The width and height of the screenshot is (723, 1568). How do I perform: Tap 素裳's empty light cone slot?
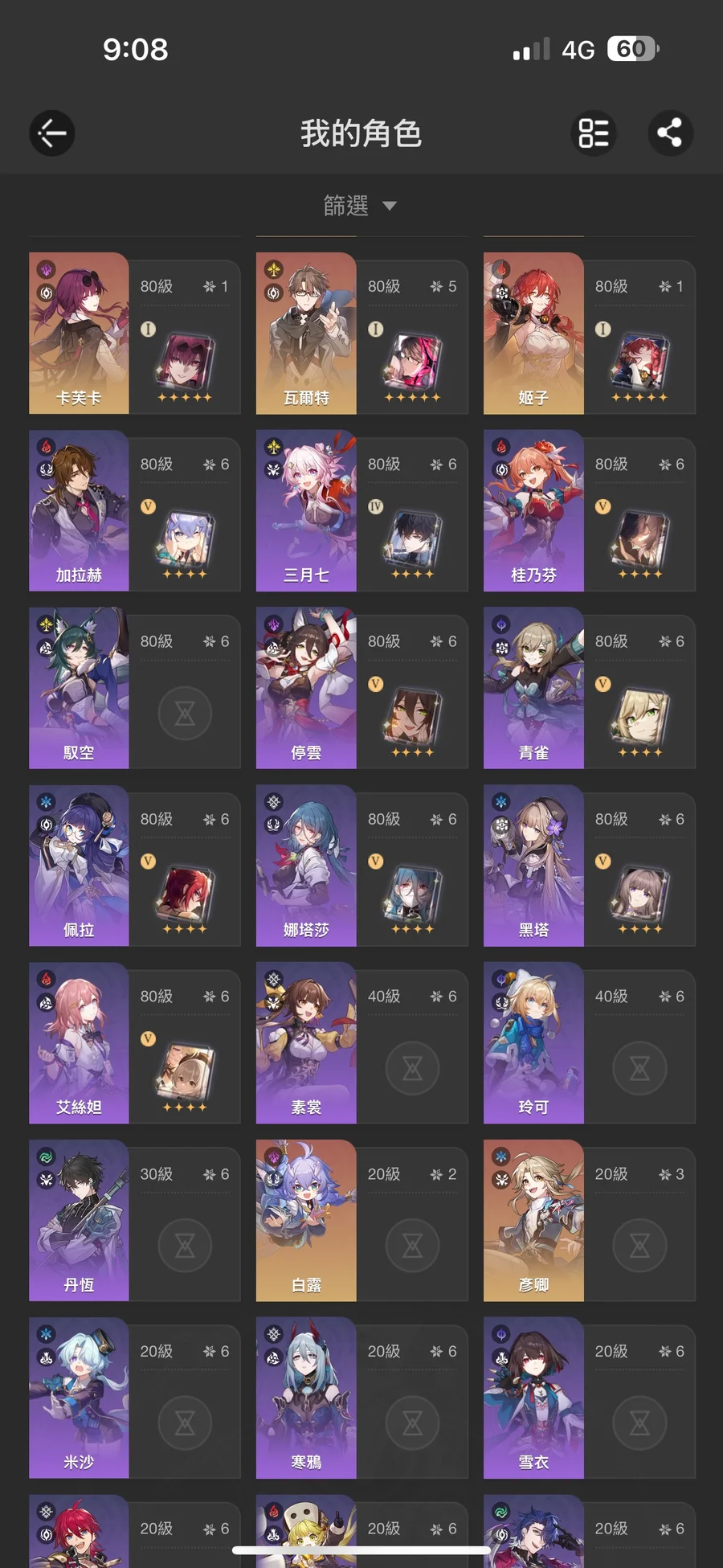412,1068
